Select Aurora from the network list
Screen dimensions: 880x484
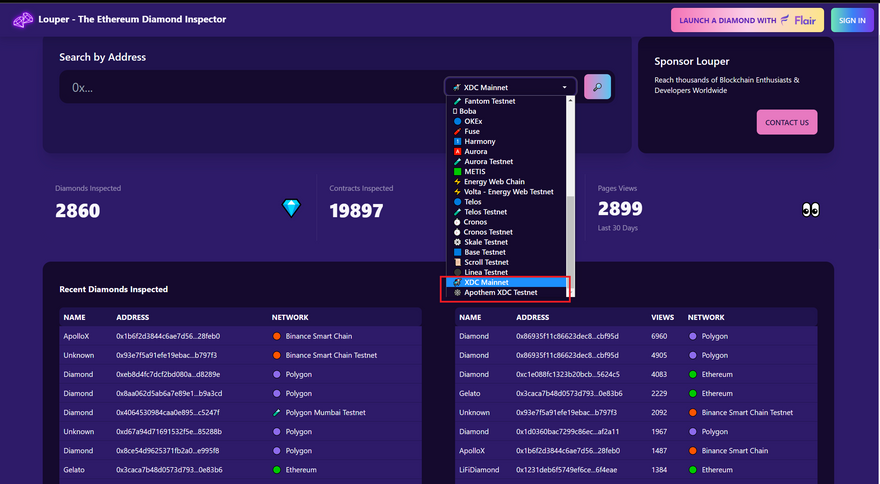click(x=476, y=152)
